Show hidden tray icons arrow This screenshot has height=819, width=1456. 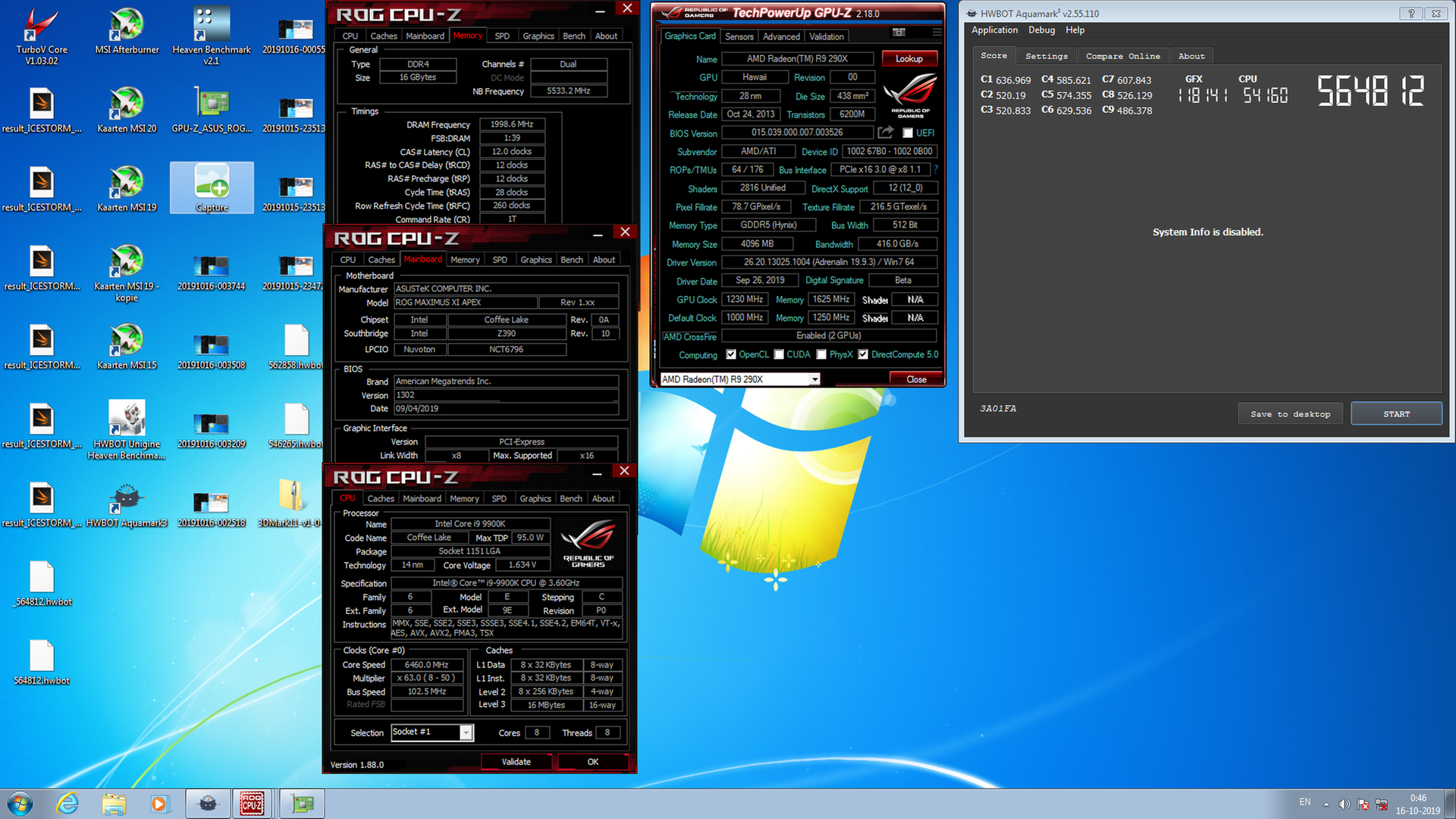(1326, 804)
